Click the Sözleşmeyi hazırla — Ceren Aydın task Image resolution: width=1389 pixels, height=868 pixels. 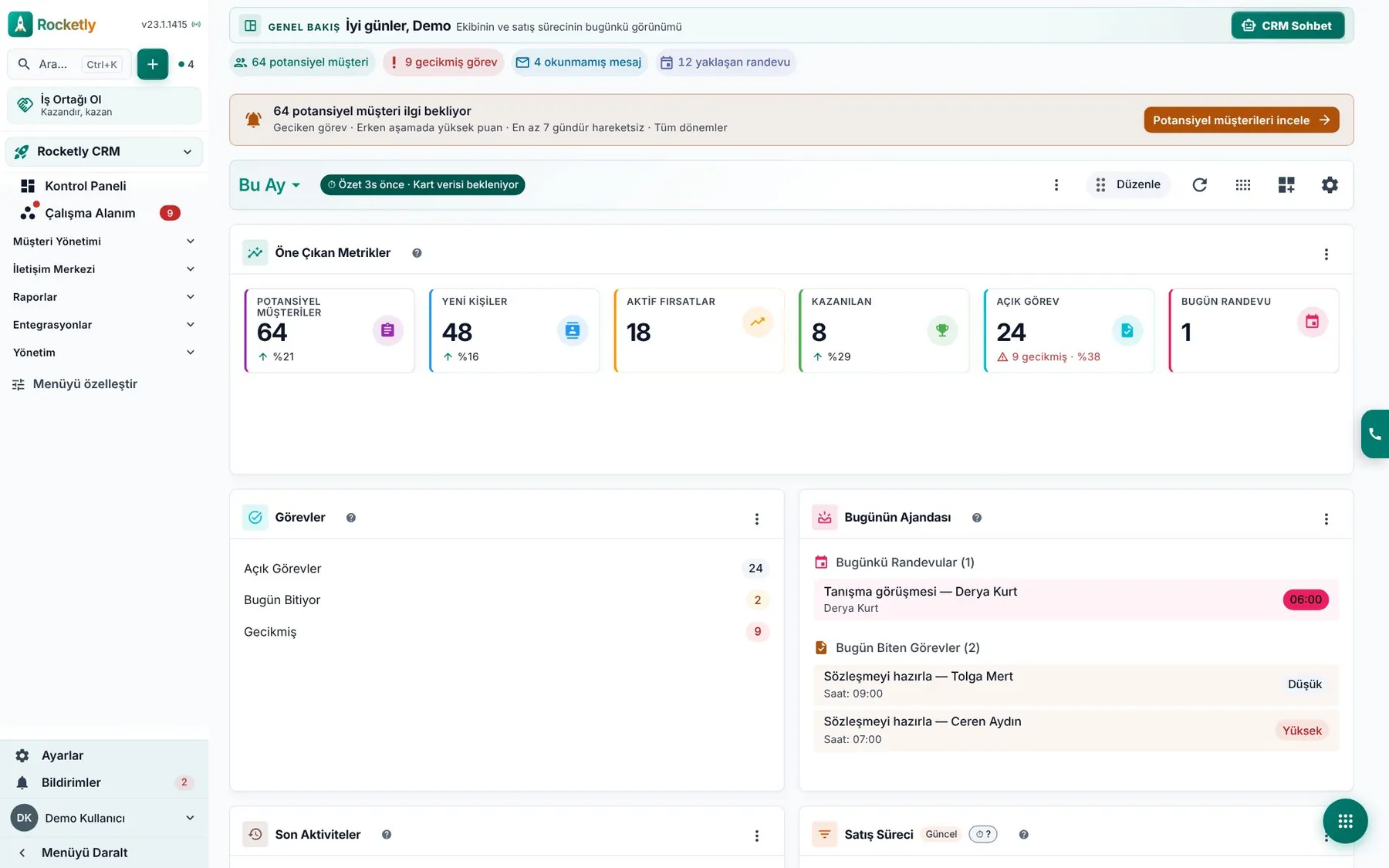pos(1076,730)
